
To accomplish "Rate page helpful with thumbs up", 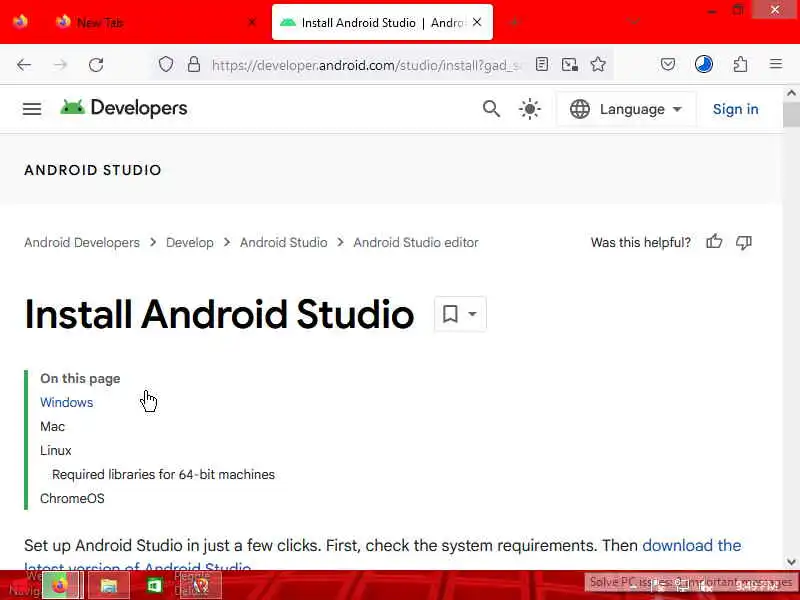I will (714, 242).
